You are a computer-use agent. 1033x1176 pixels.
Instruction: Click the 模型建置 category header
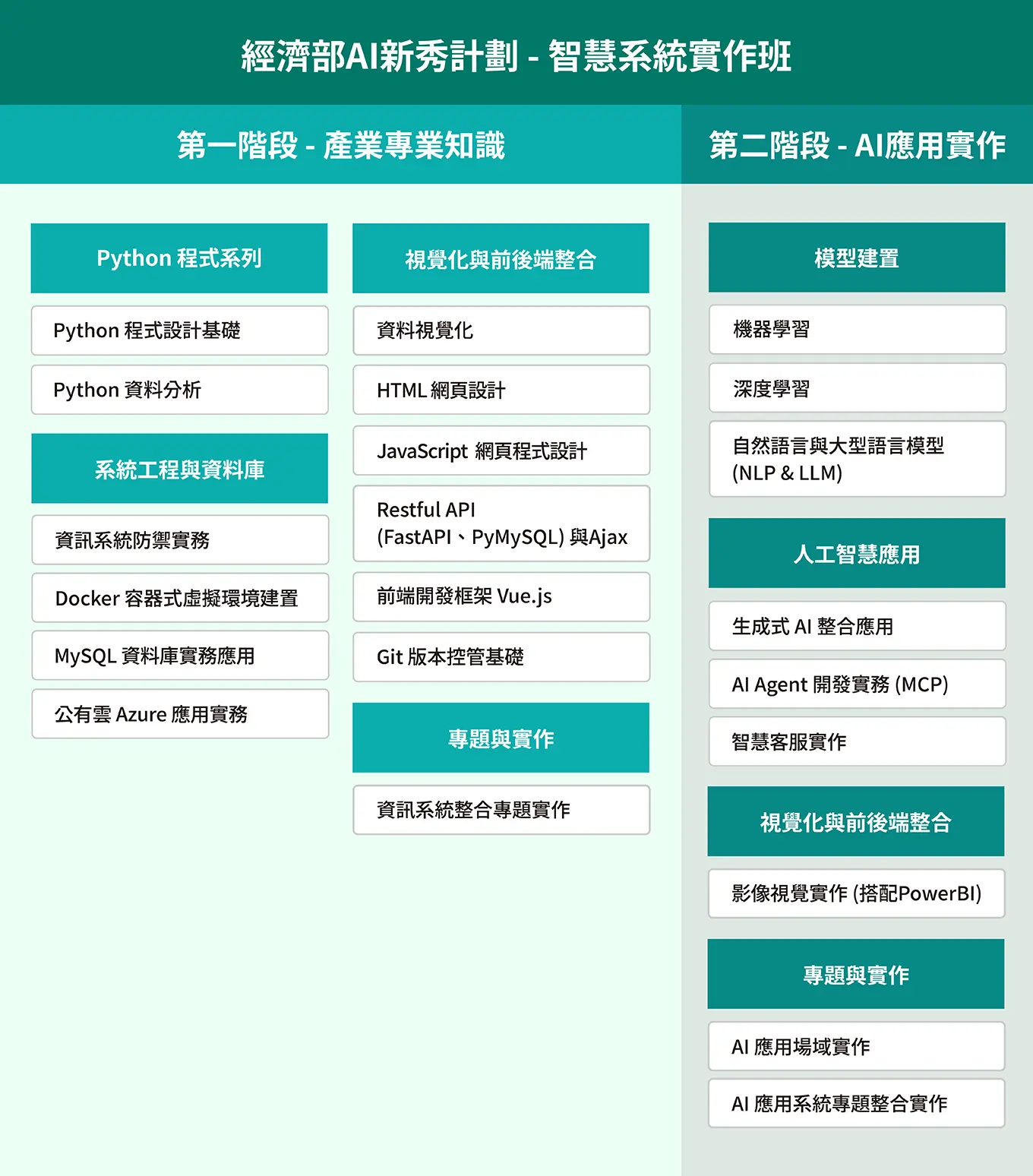point(857,258)
